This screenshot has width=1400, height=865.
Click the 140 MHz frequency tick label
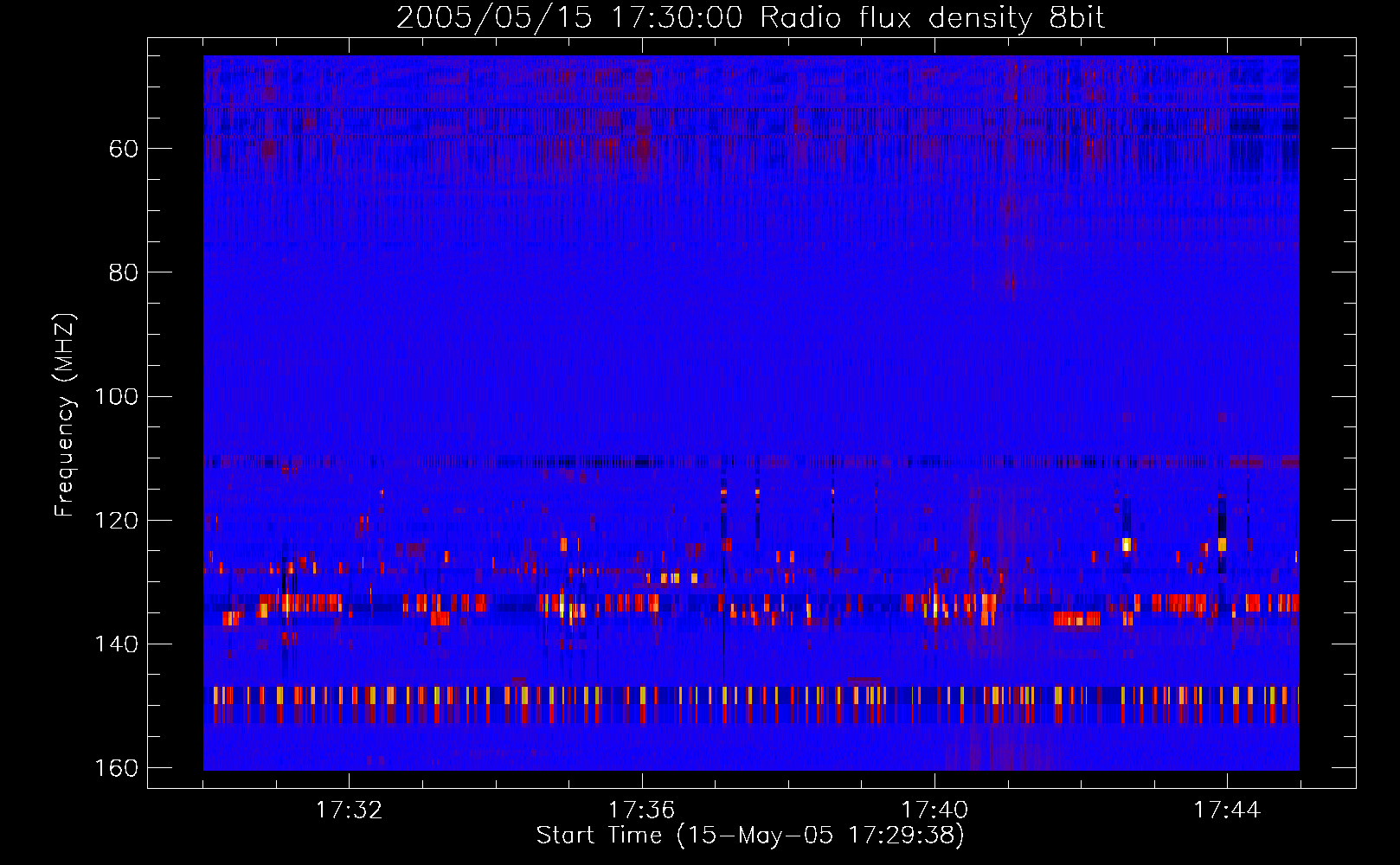click(117, 644)
